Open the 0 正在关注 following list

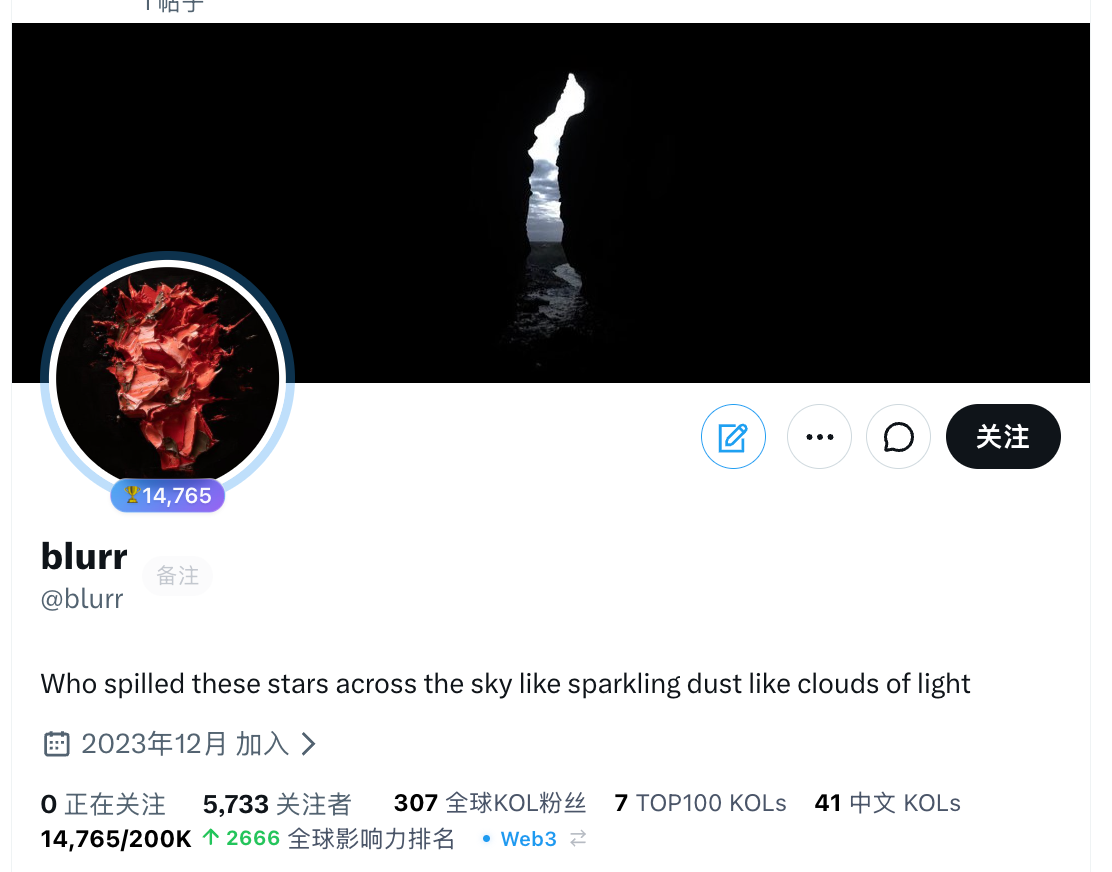(104, 805)
